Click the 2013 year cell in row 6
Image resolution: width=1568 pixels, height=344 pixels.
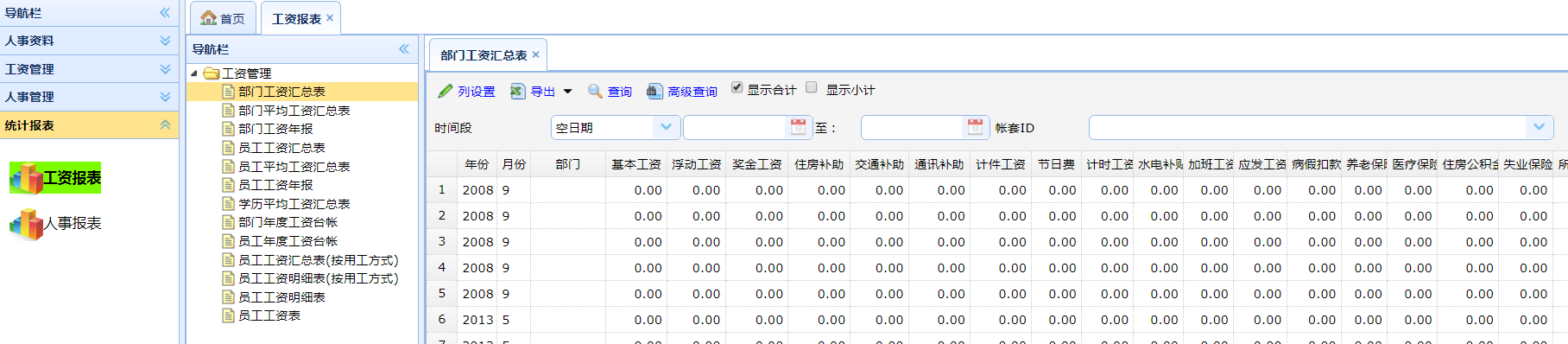click(x=477, y=320)
